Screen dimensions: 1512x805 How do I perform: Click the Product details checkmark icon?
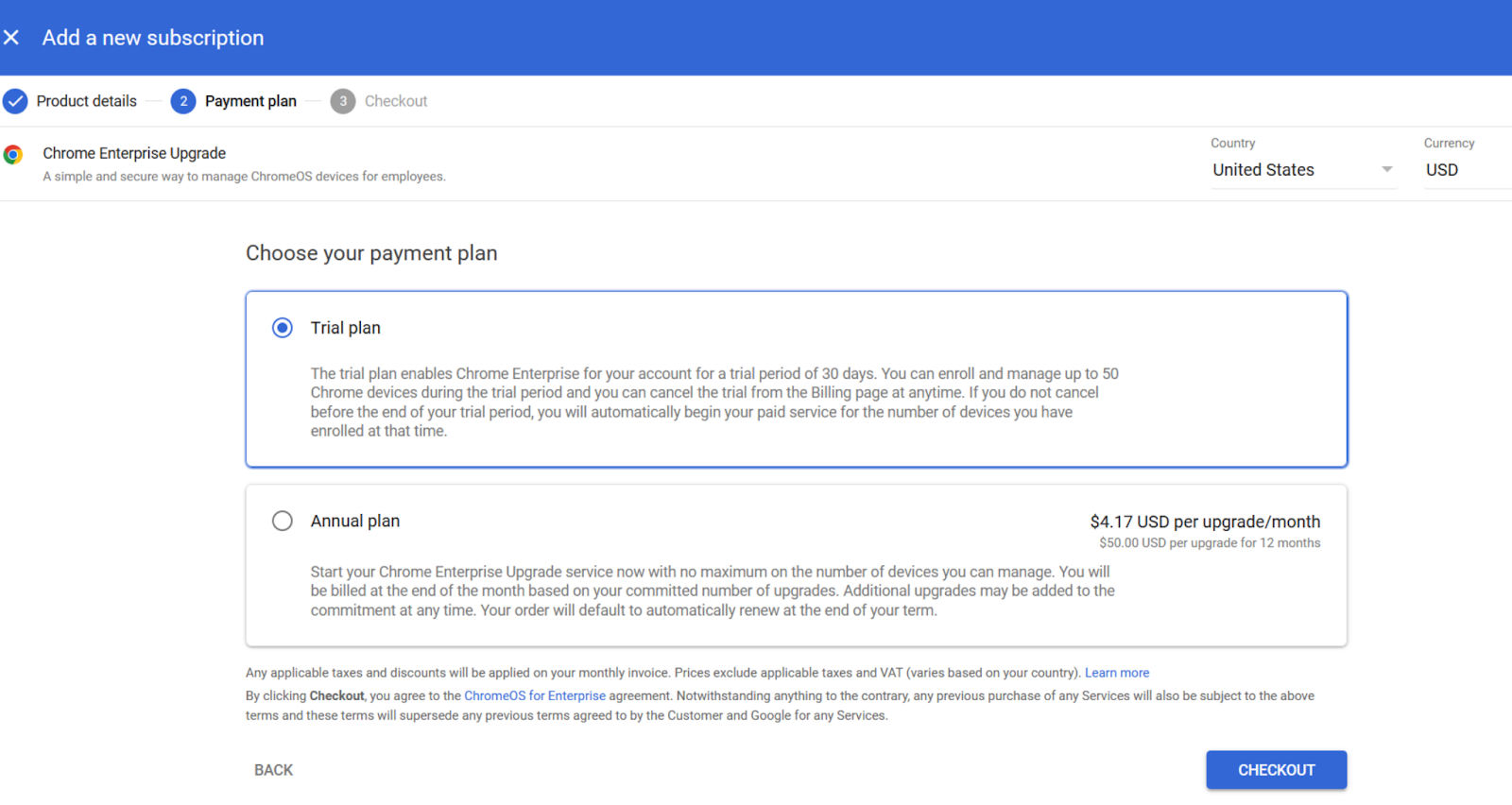tap(15, 101)
